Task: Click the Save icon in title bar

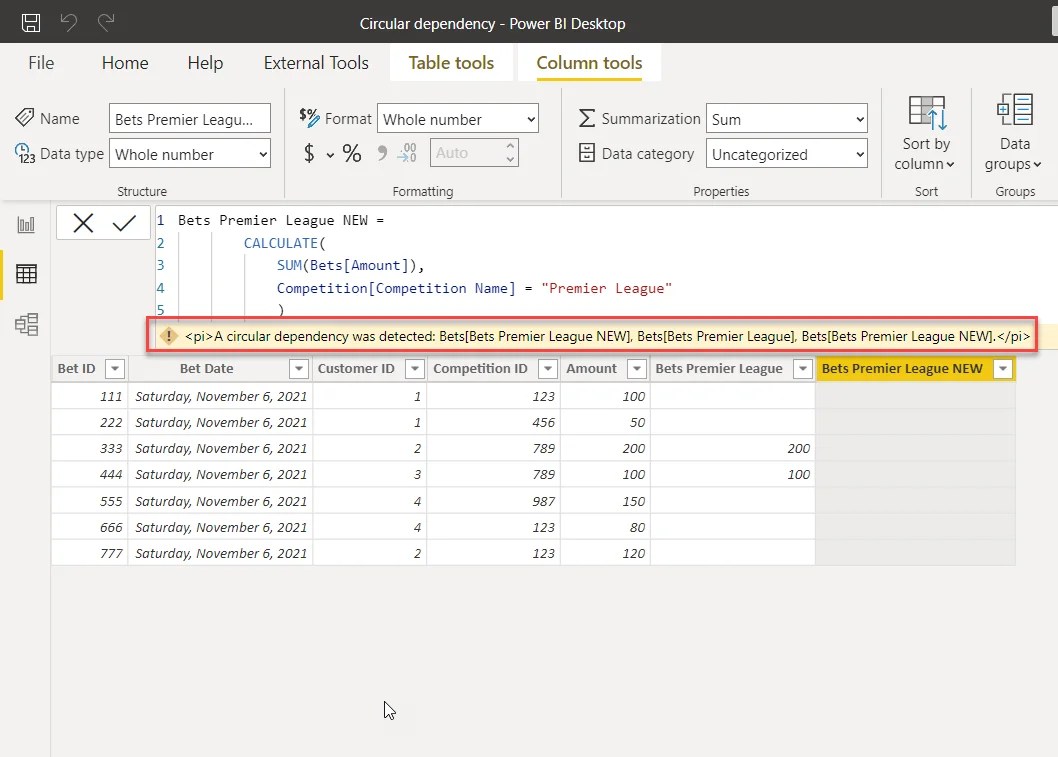Action: (x=31, y=22)
